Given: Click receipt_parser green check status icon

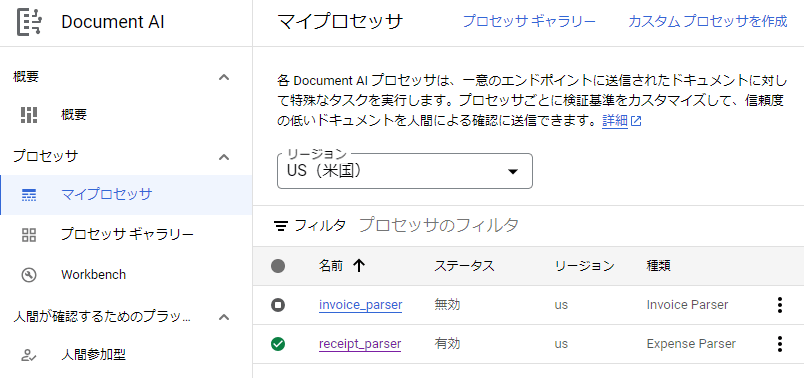Looking at the screenshot, I should point(278,344).
